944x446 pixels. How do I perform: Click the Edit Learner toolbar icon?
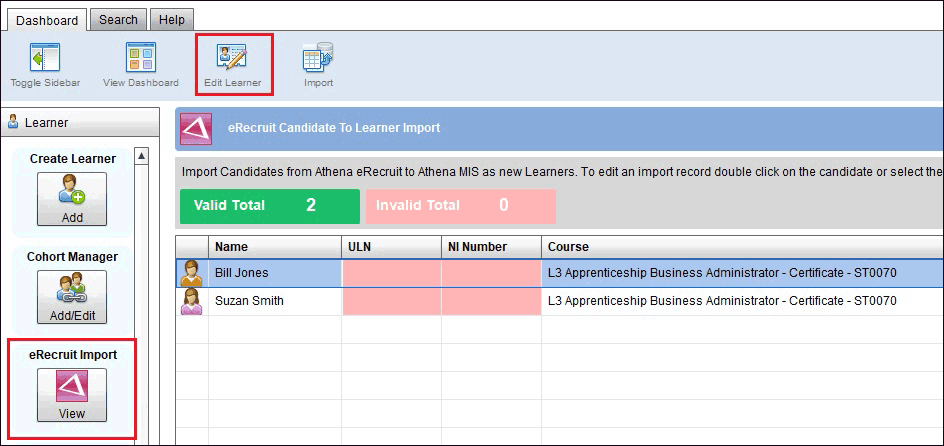[x=232, y=58]
